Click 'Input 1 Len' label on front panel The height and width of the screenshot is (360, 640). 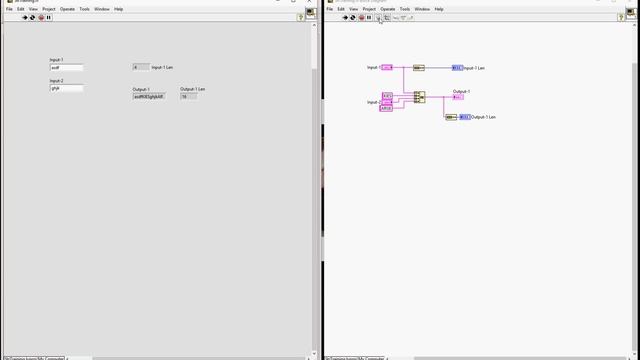click(x=162, y=67)
